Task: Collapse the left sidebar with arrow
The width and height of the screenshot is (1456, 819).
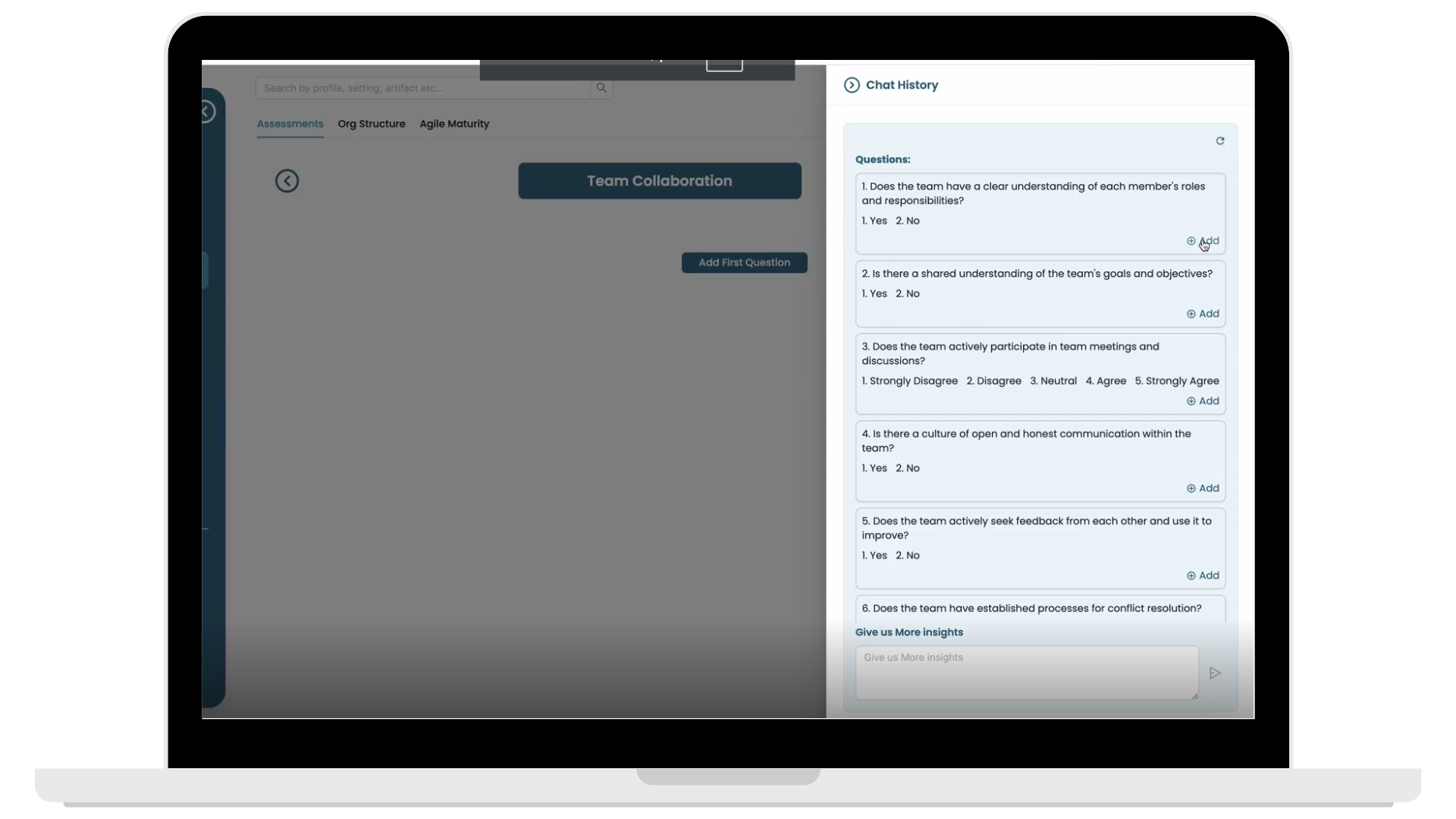Action: [206, 112]
